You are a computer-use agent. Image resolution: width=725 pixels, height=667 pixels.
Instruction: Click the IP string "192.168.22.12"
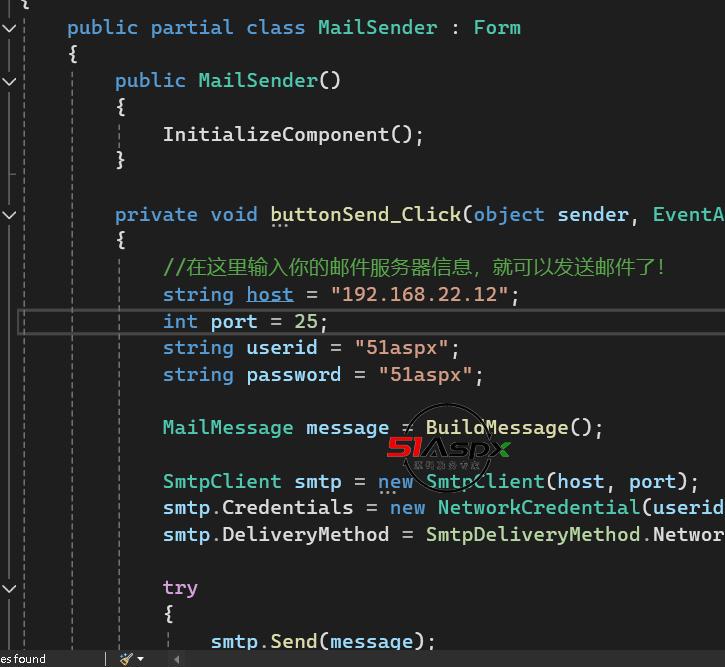[x=419, y=295]
